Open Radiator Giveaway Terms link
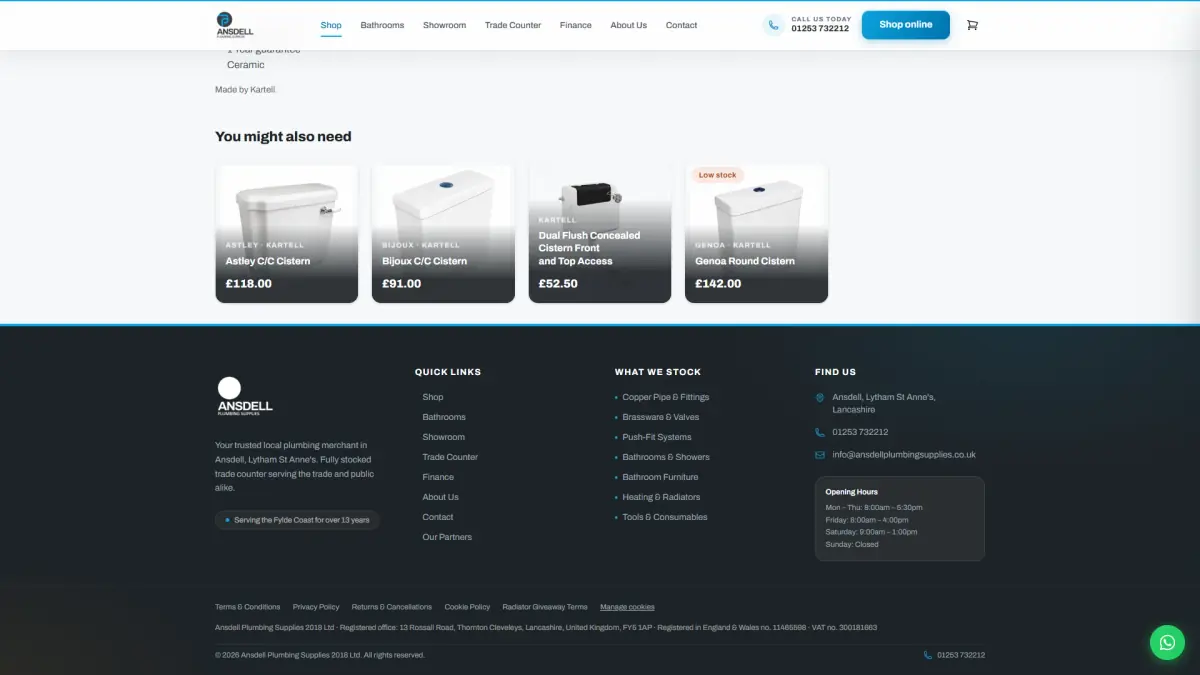 545,607
